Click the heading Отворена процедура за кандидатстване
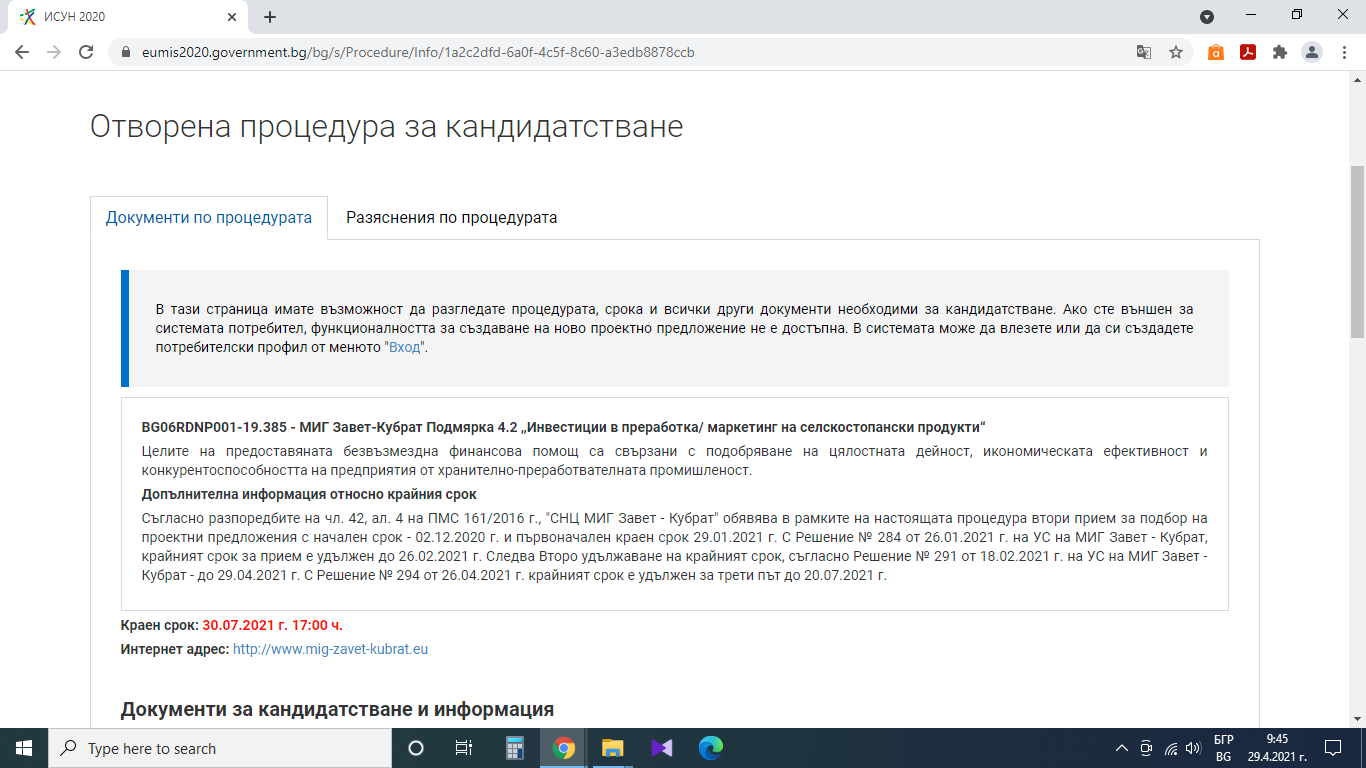Image resolution: width=1366 pixels, height=768 pixels. tap(386, 127)
